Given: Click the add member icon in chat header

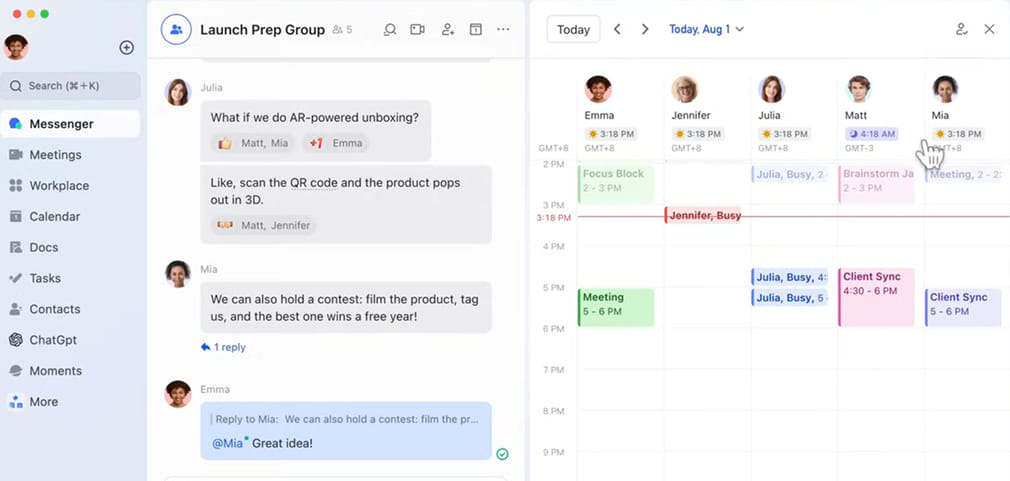Looking at the screenshot, I should click(447, 30).
